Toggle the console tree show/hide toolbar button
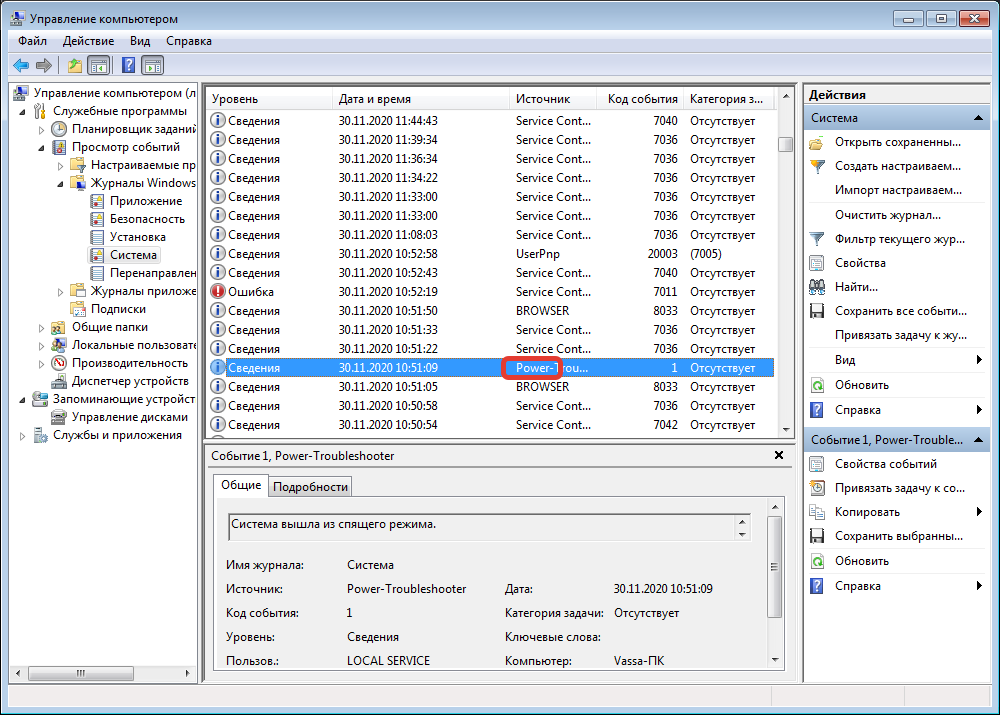This screenshot has height=715, width=1000. (x=99, y=66)
